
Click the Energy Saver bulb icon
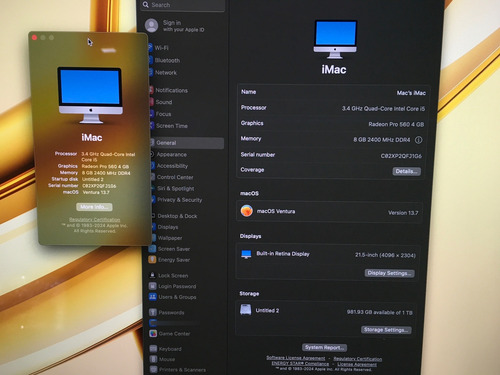click(152, 259)
